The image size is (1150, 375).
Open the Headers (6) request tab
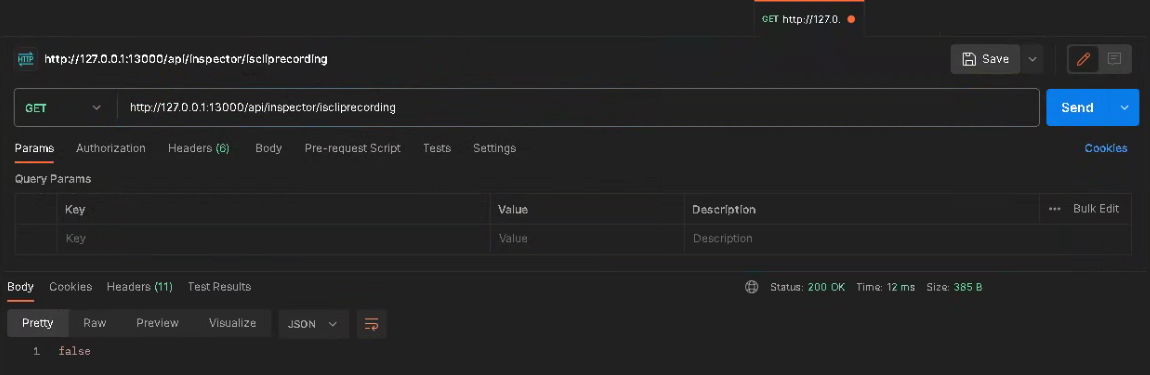coord(199,148)
